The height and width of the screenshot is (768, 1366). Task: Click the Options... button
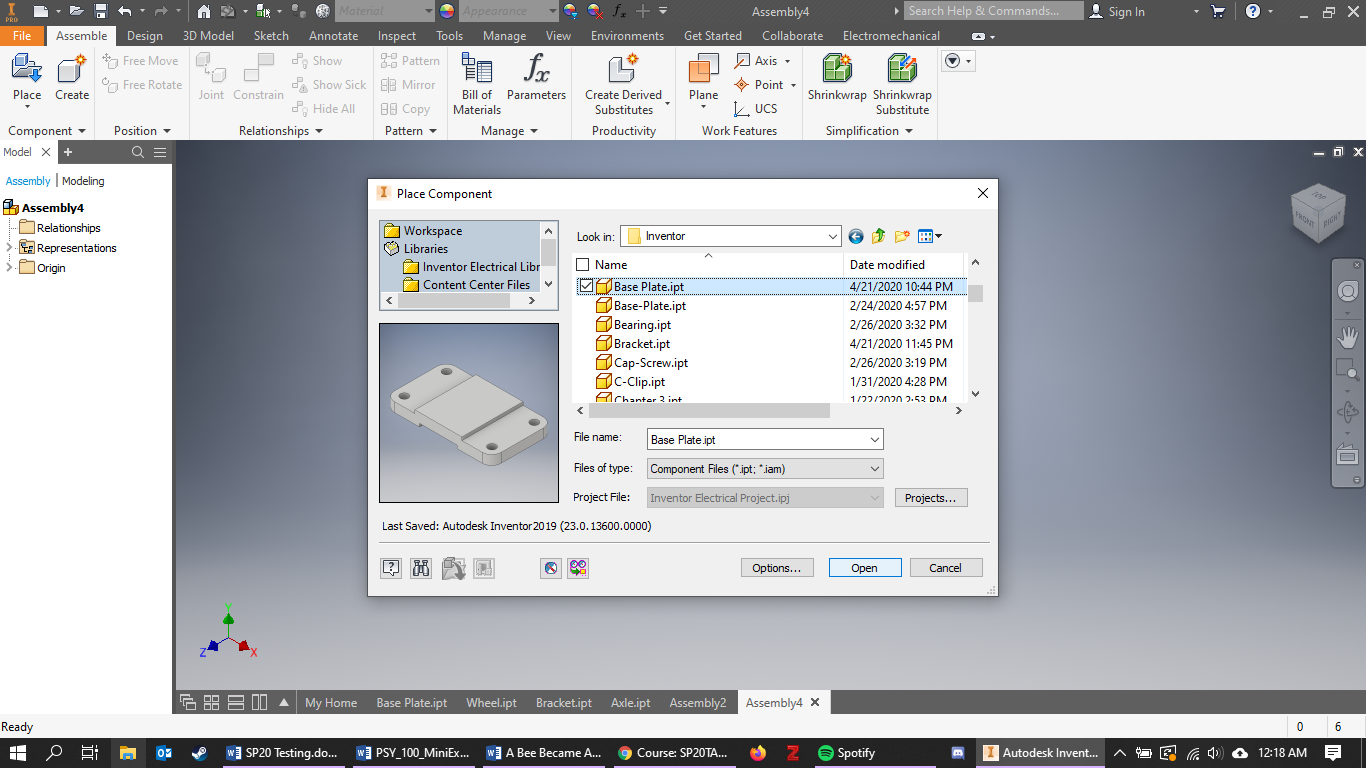pos(776,568)
